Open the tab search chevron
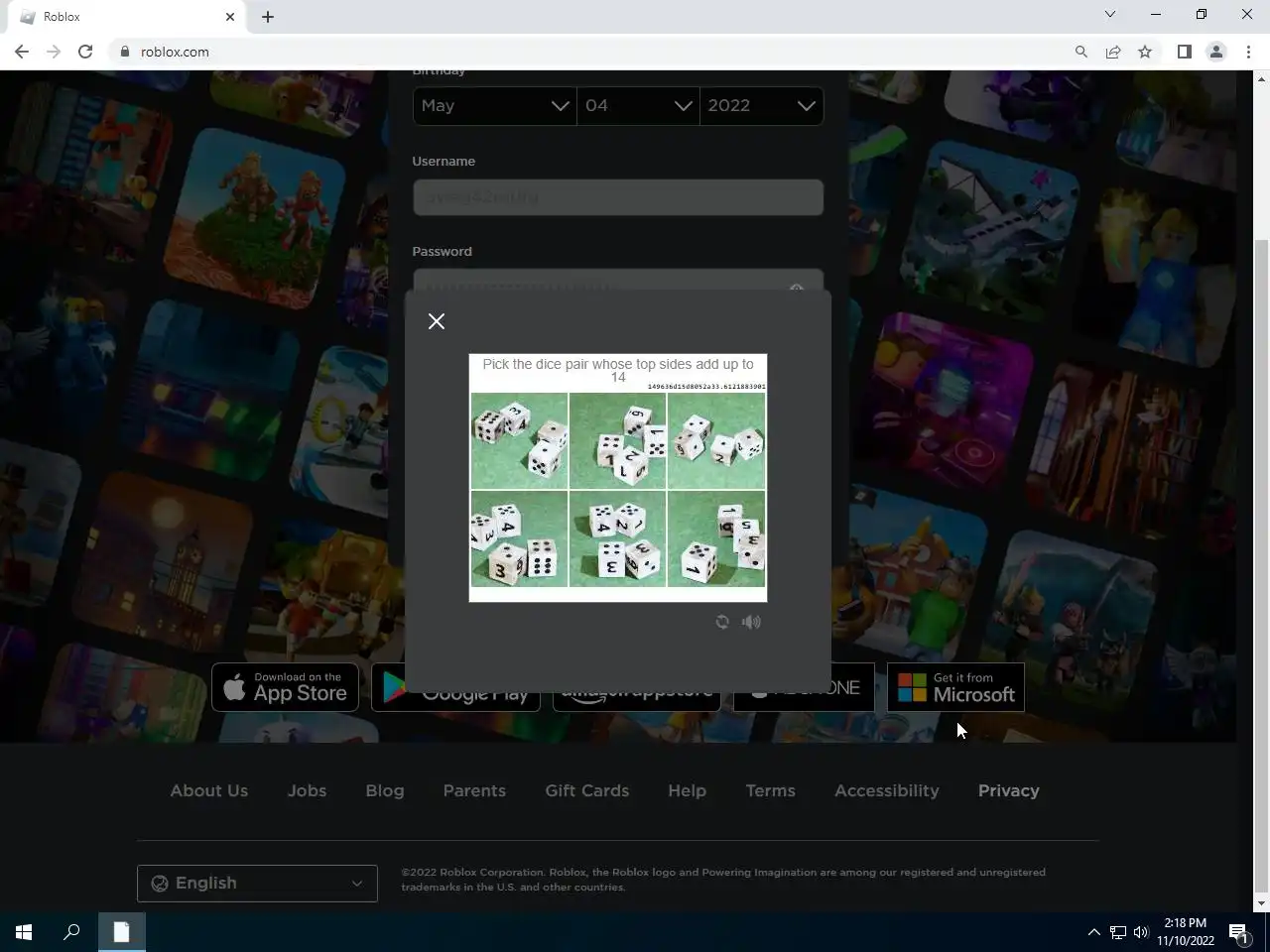 coord(1110,14)
